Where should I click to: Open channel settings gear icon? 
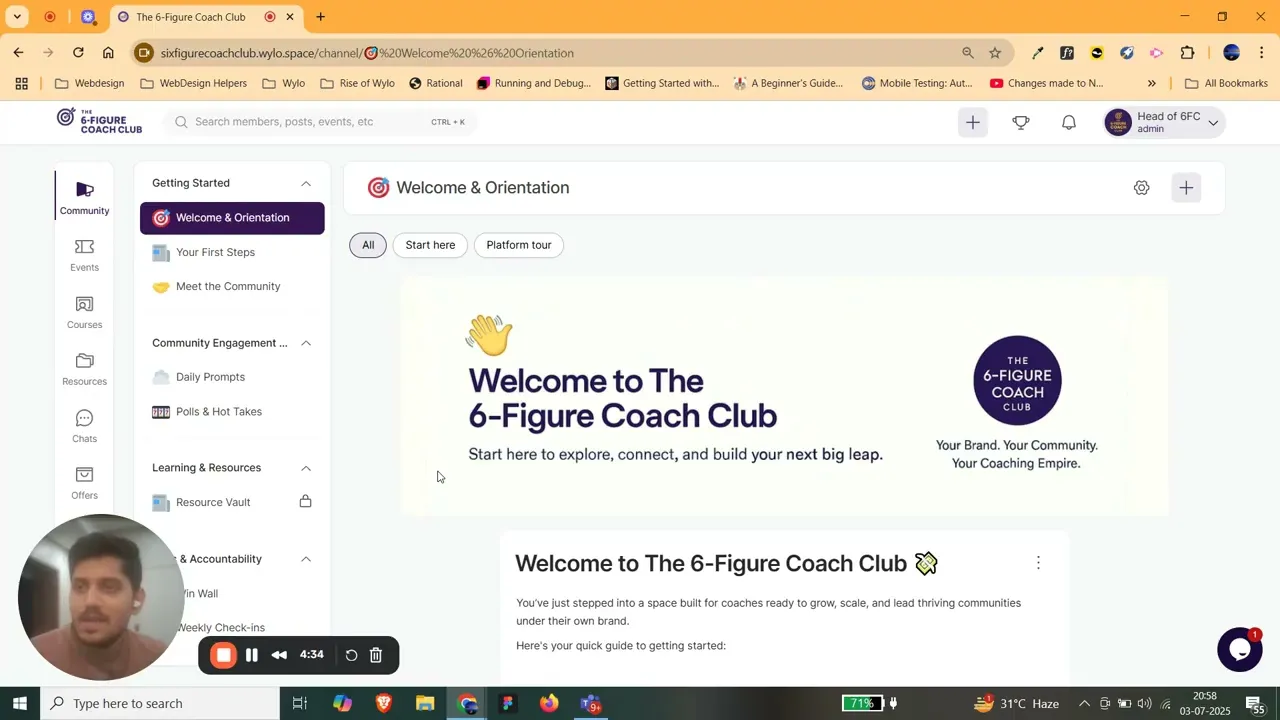coord(1141,188)
